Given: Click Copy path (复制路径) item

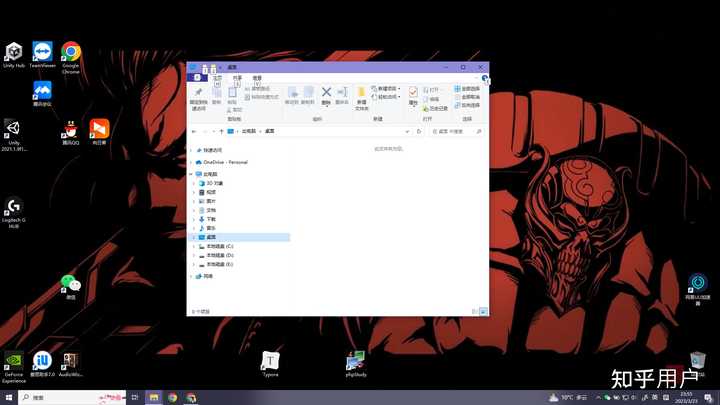Looking at the screenshot, I should coord(258,89).
